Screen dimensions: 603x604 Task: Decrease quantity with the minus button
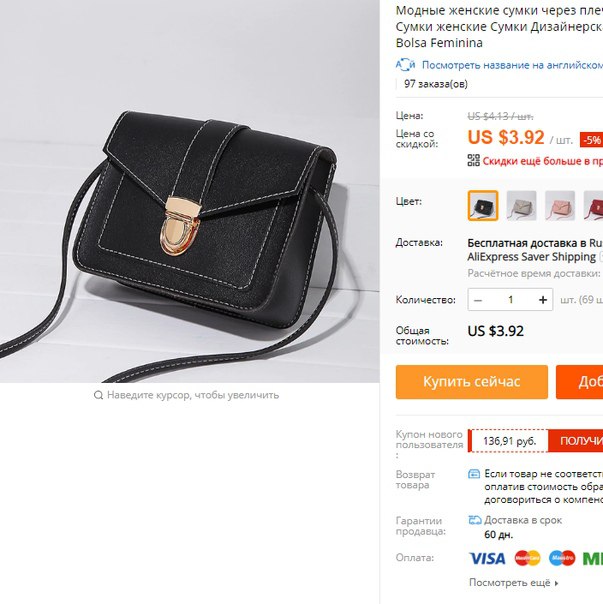point(478,300)
